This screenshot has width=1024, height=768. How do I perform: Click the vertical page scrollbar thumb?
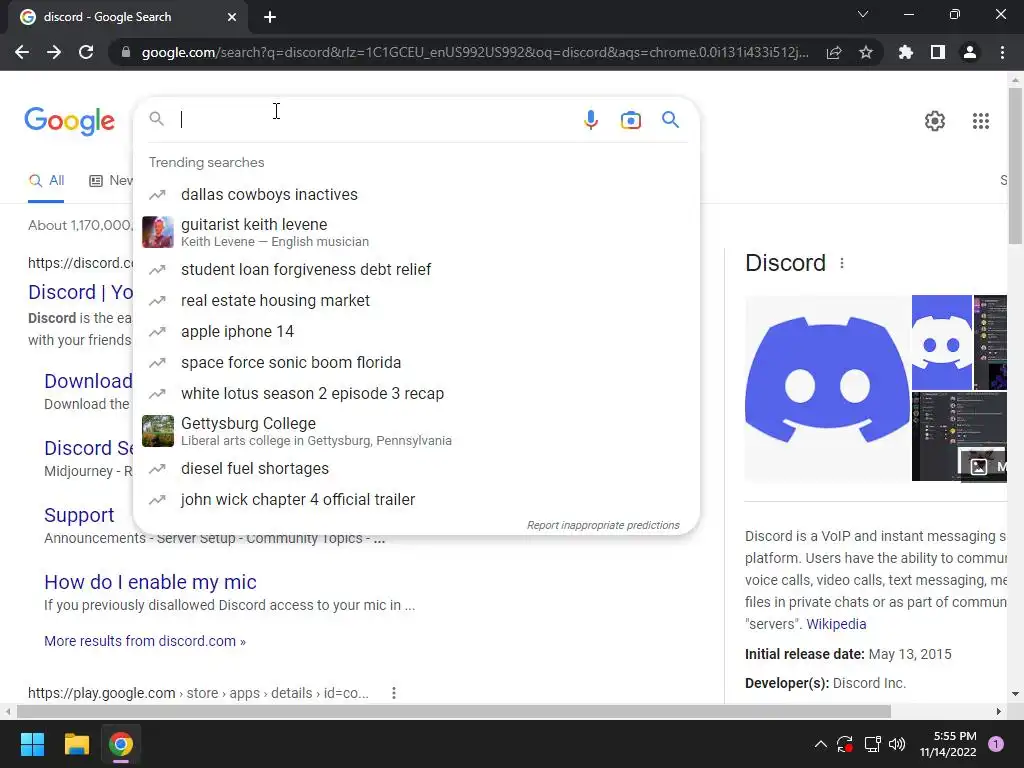[1015, 166]
